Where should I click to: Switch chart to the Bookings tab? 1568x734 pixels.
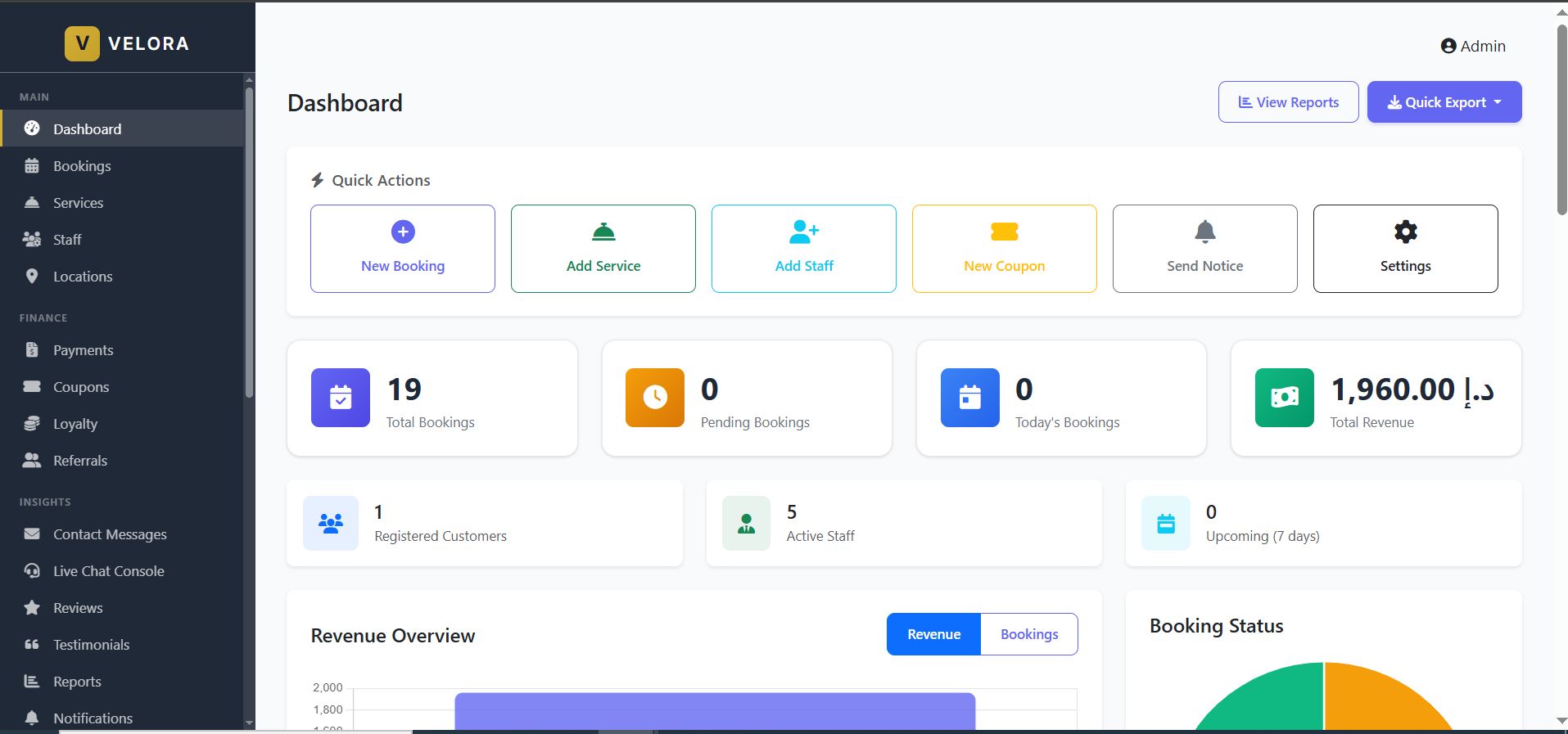coord(1029,634)
